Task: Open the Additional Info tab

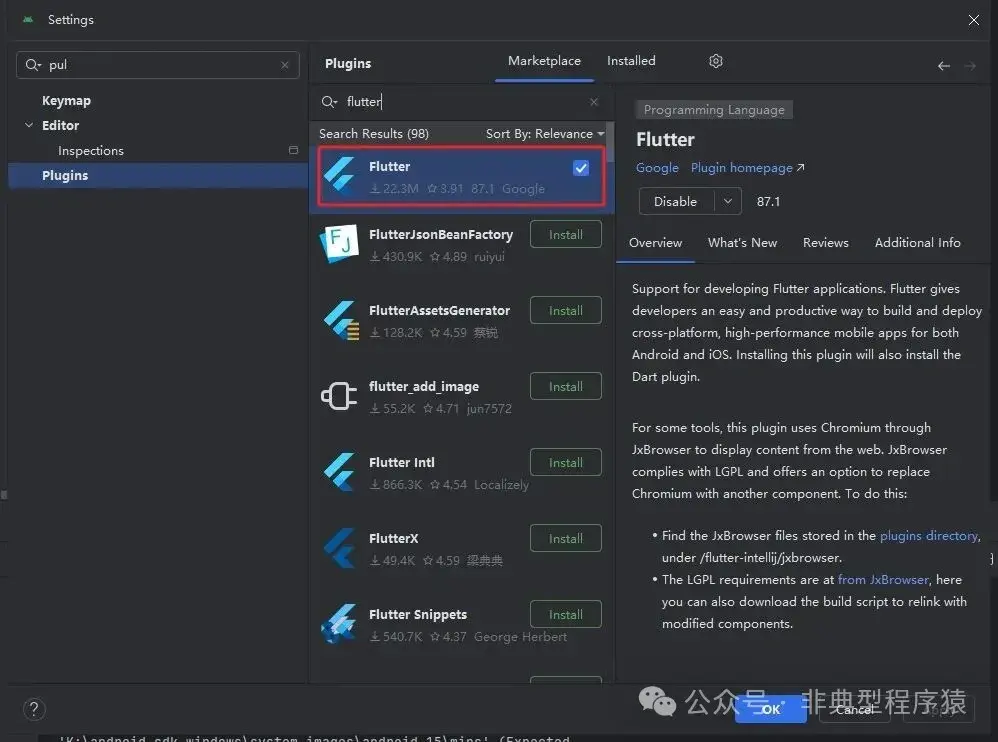Action: pyautogui.click(x=917, y=242)
